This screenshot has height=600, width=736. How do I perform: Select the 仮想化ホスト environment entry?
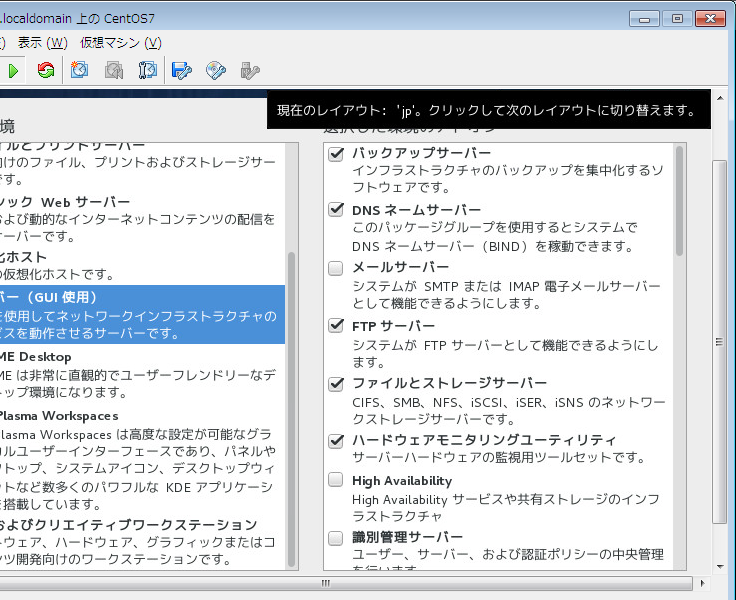click(142, 265)
